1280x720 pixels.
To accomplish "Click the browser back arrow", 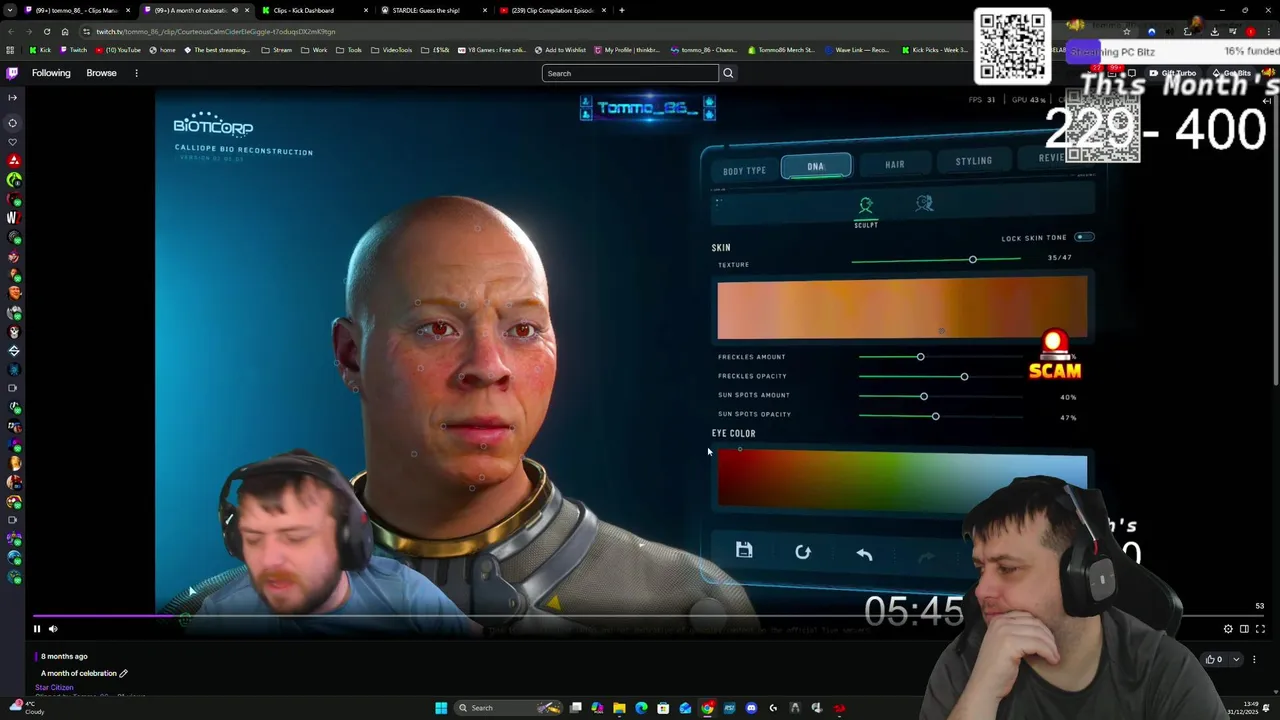I will pos(10,31).
